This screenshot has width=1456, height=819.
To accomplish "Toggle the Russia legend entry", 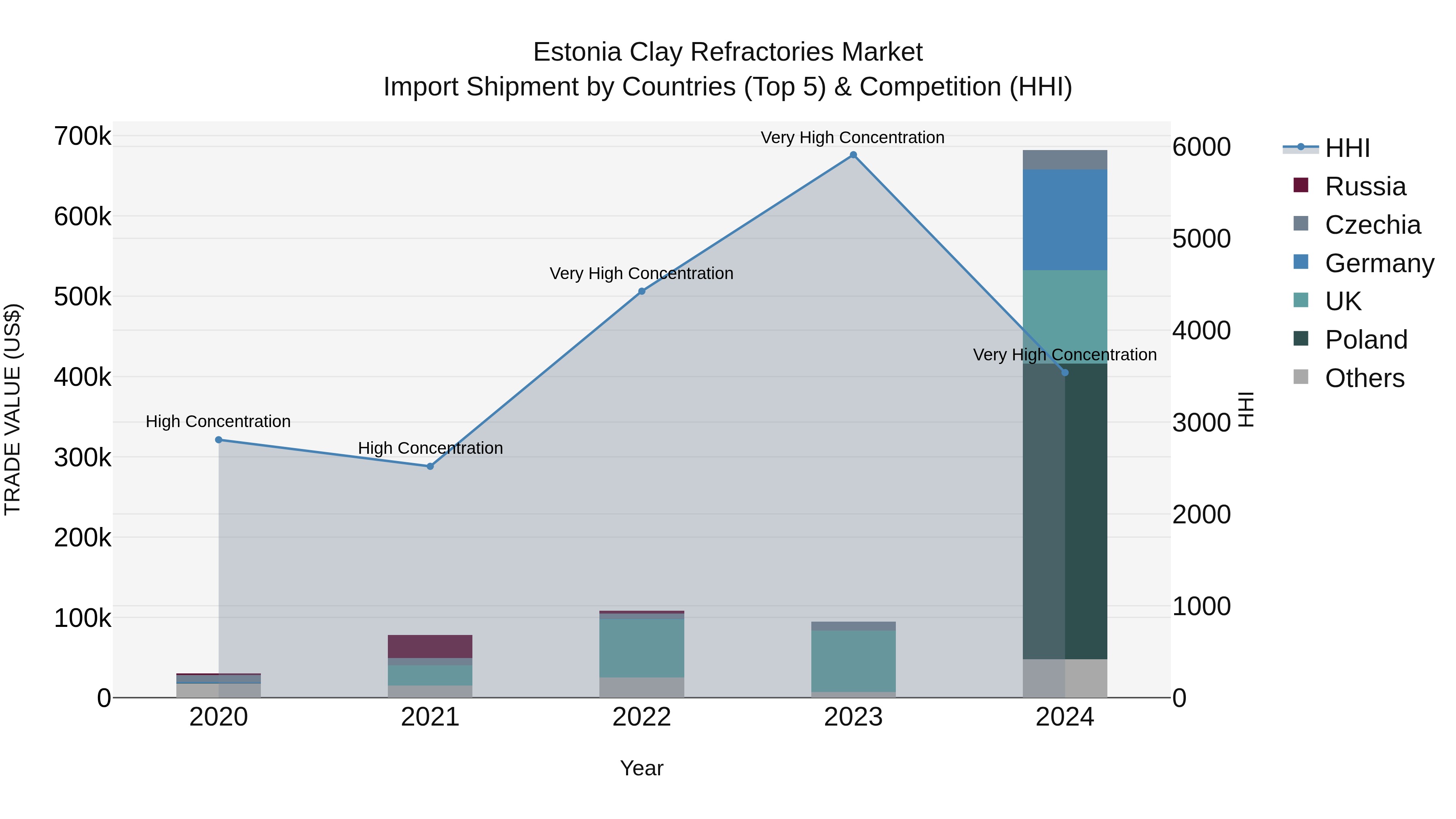I will click(x=1349, y=186).
